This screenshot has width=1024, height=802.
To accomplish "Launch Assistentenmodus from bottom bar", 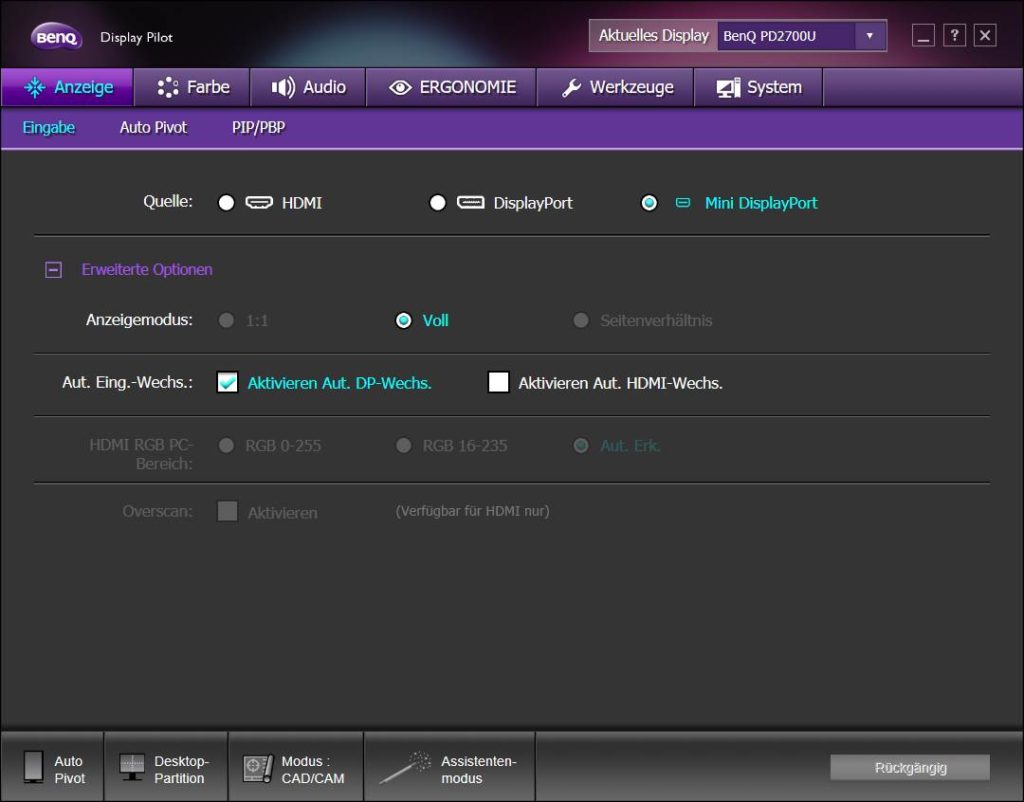I will coord(449,767).
